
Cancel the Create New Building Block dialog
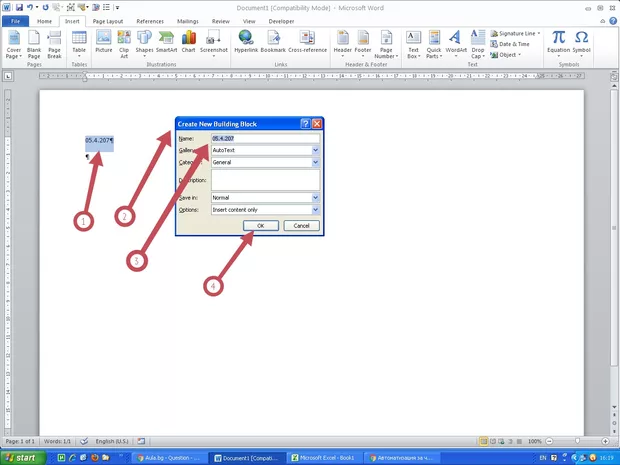(301, 225)
